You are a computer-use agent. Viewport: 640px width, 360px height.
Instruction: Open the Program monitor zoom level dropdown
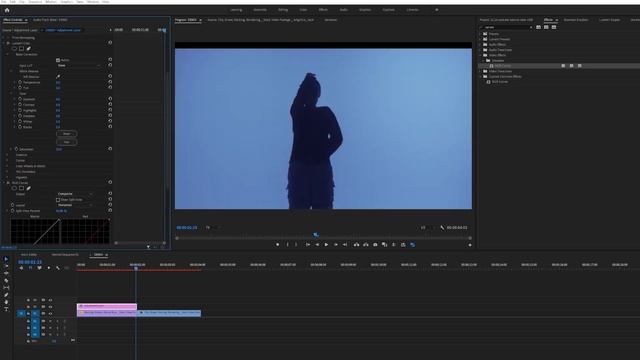[x=212, y=227]
